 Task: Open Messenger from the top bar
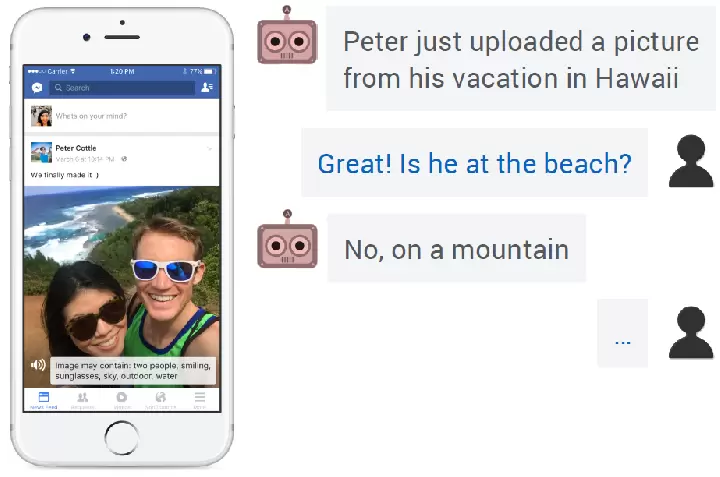click(x=37, y=88)
